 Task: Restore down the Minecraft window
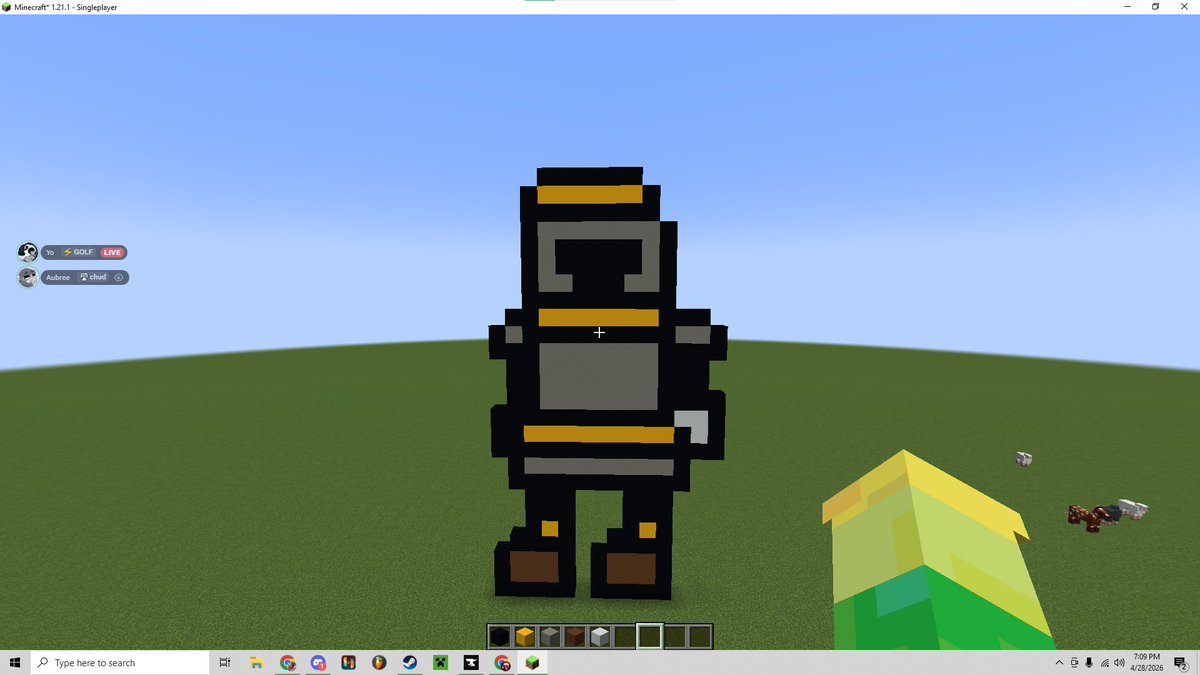(x=1155, y=6)
